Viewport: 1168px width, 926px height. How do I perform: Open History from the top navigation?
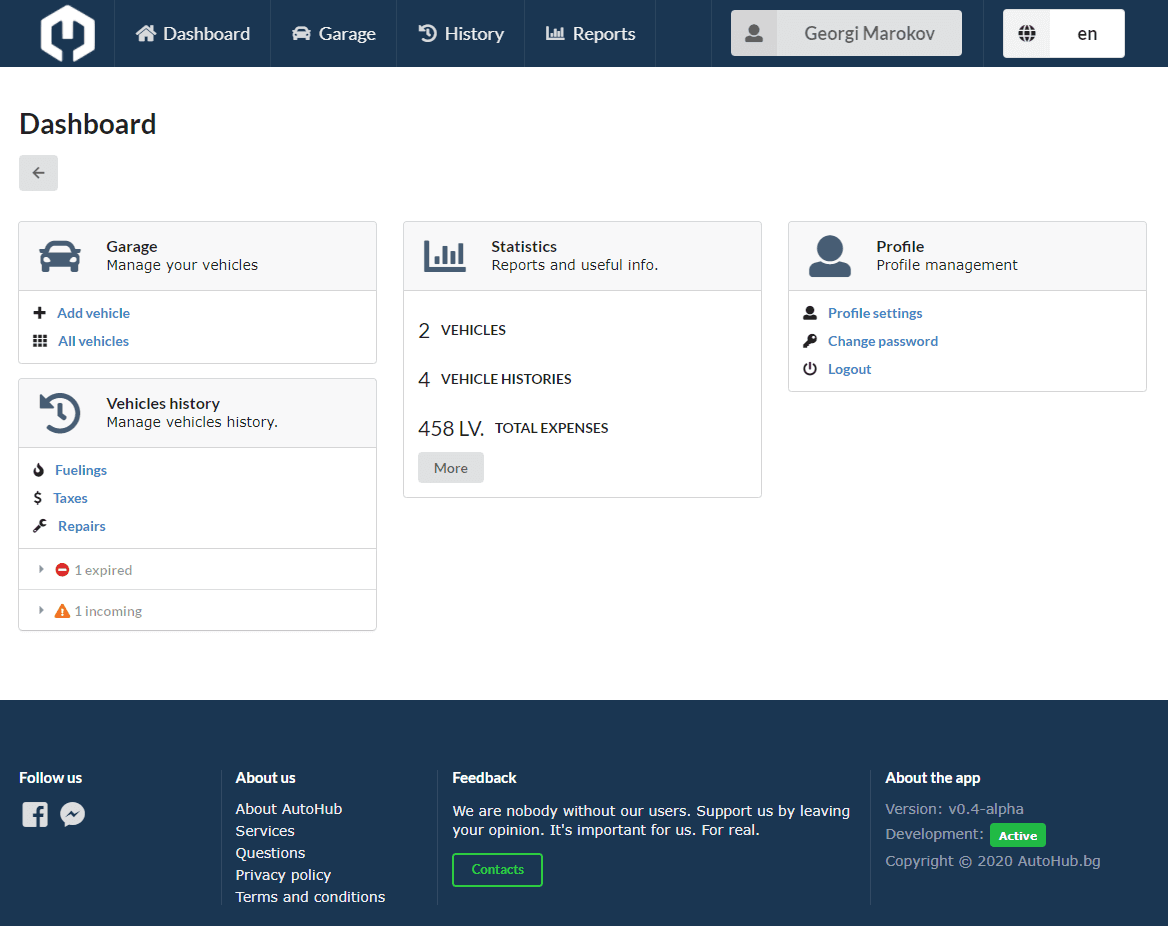[460, 34]
